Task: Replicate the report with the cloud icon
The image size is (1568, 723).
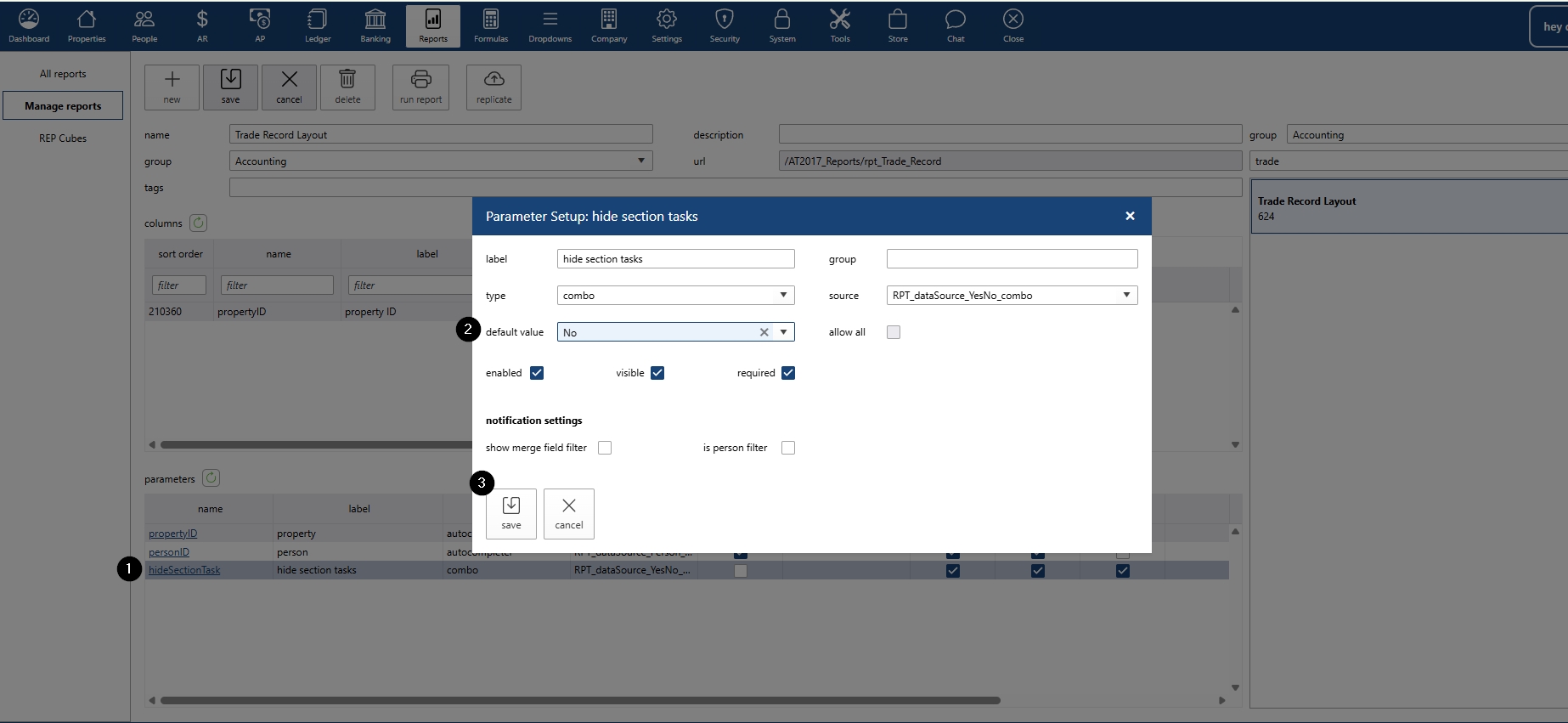Action: (x=494, y=87)
